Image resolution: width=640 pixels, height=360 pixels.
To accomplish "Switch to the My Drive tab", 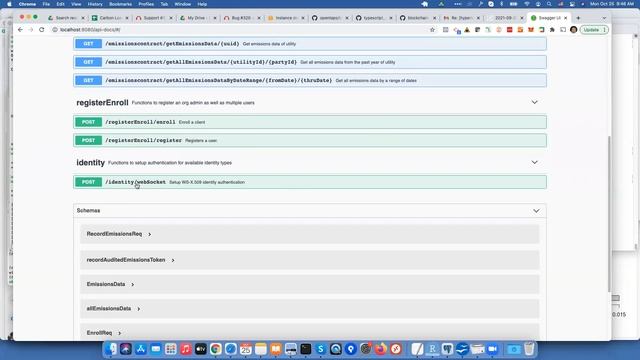I will [x=198, y=18].
